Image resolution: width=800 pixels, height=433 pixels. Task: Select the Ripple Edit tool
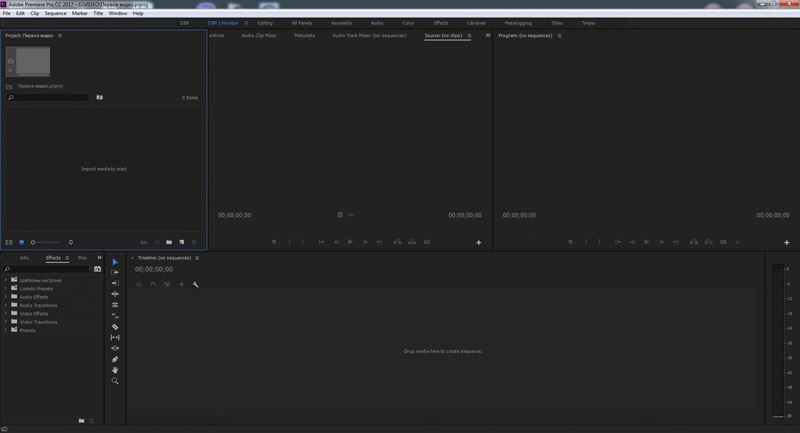point(115,294)
